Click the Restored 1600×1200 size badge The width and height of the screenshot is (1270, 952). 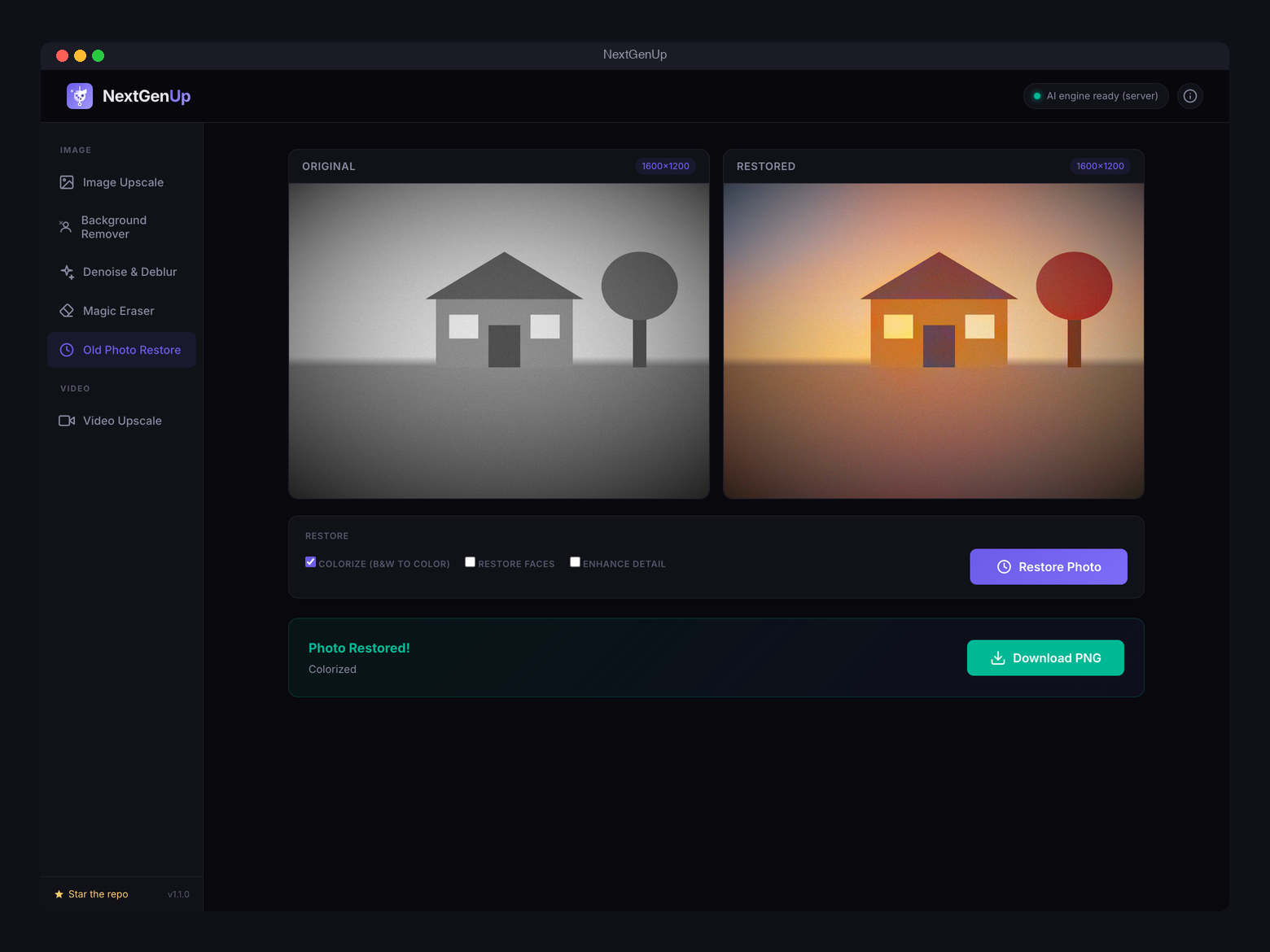[1100, 166]
